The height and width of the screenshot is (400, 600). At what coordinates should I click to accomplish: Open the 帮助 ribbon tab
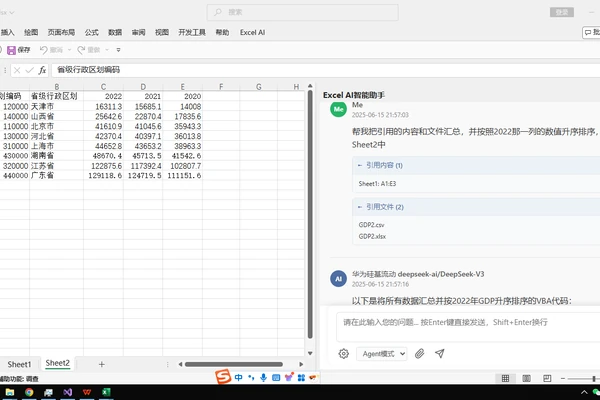pos(222,33)
